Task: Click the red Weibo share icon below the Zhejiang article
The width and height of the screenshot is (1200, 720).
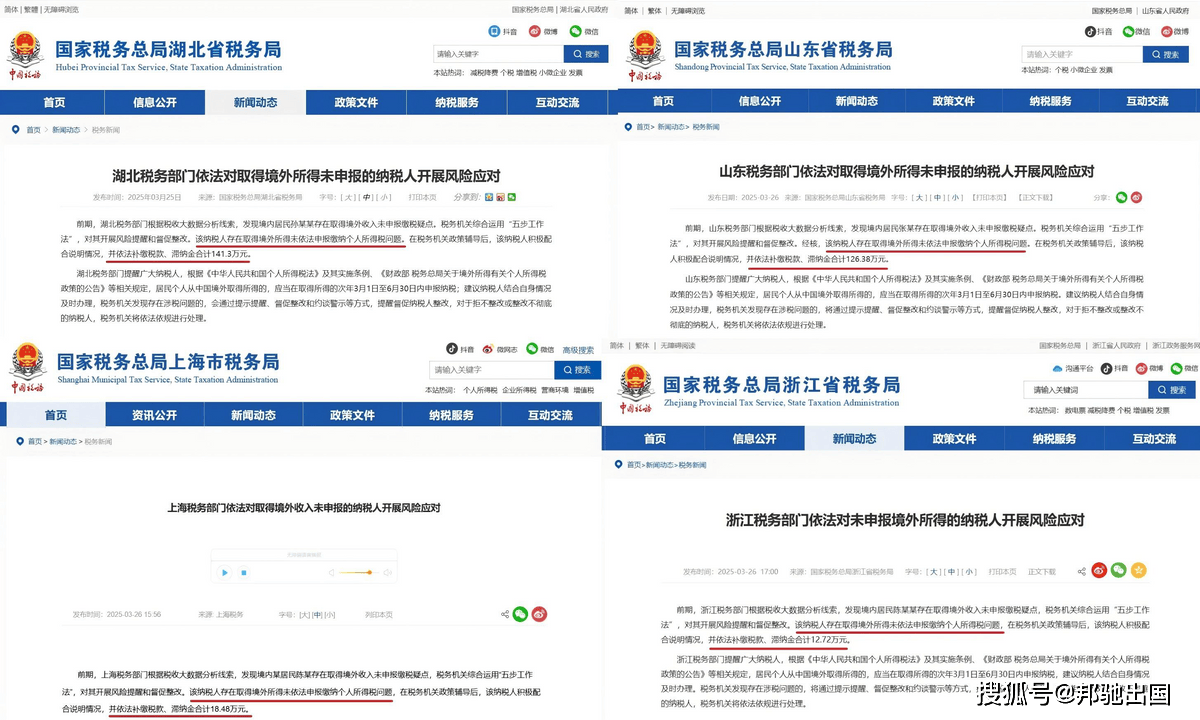Action: click(1100, 570)
